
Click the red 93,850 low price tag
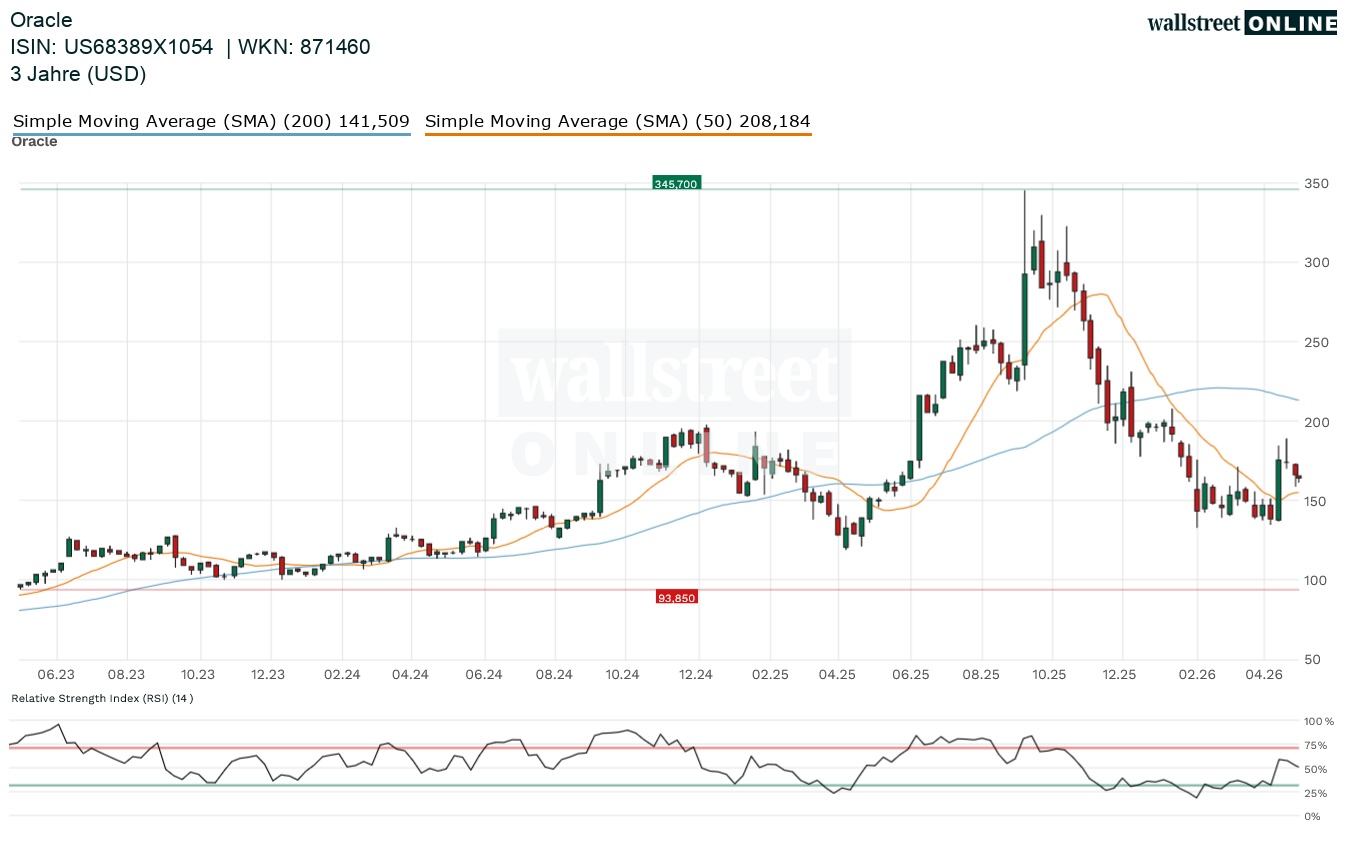coord(676,597)
